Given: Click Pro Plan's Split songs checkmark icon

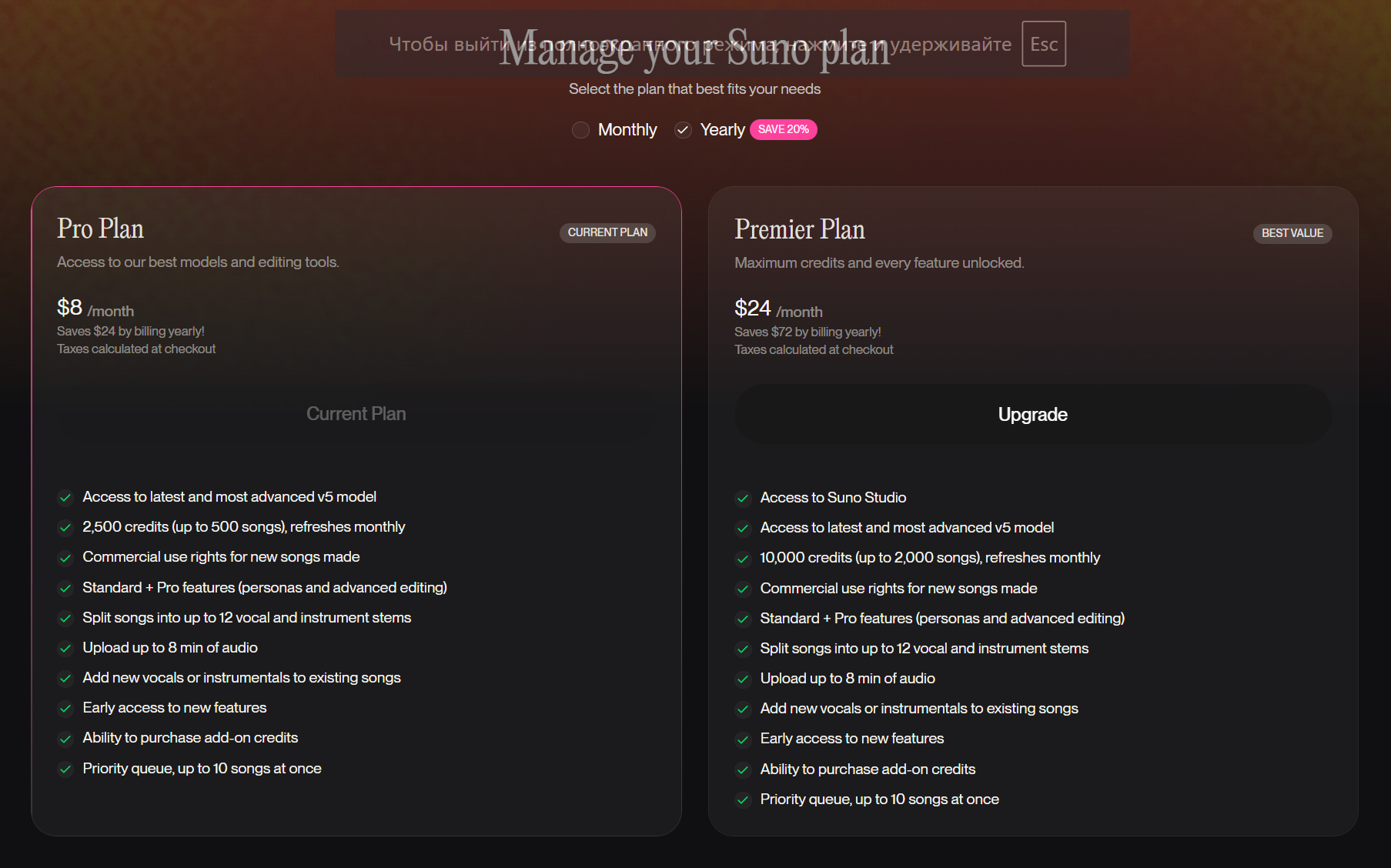Looking at the screenshot, I should [65, 619].
